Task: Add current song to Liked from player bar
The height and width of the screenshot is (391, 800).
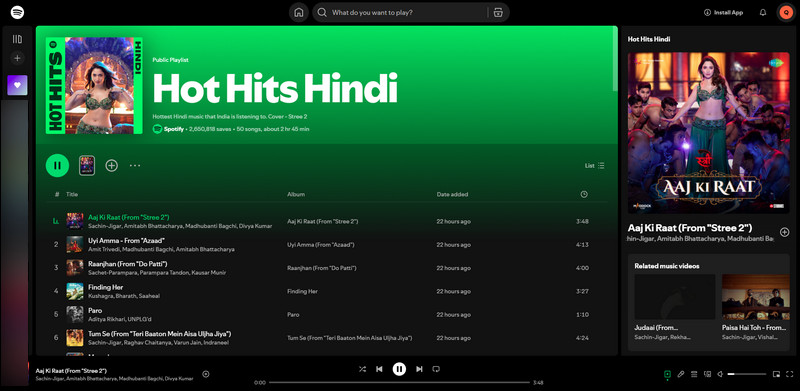Action: pos(206,374)
